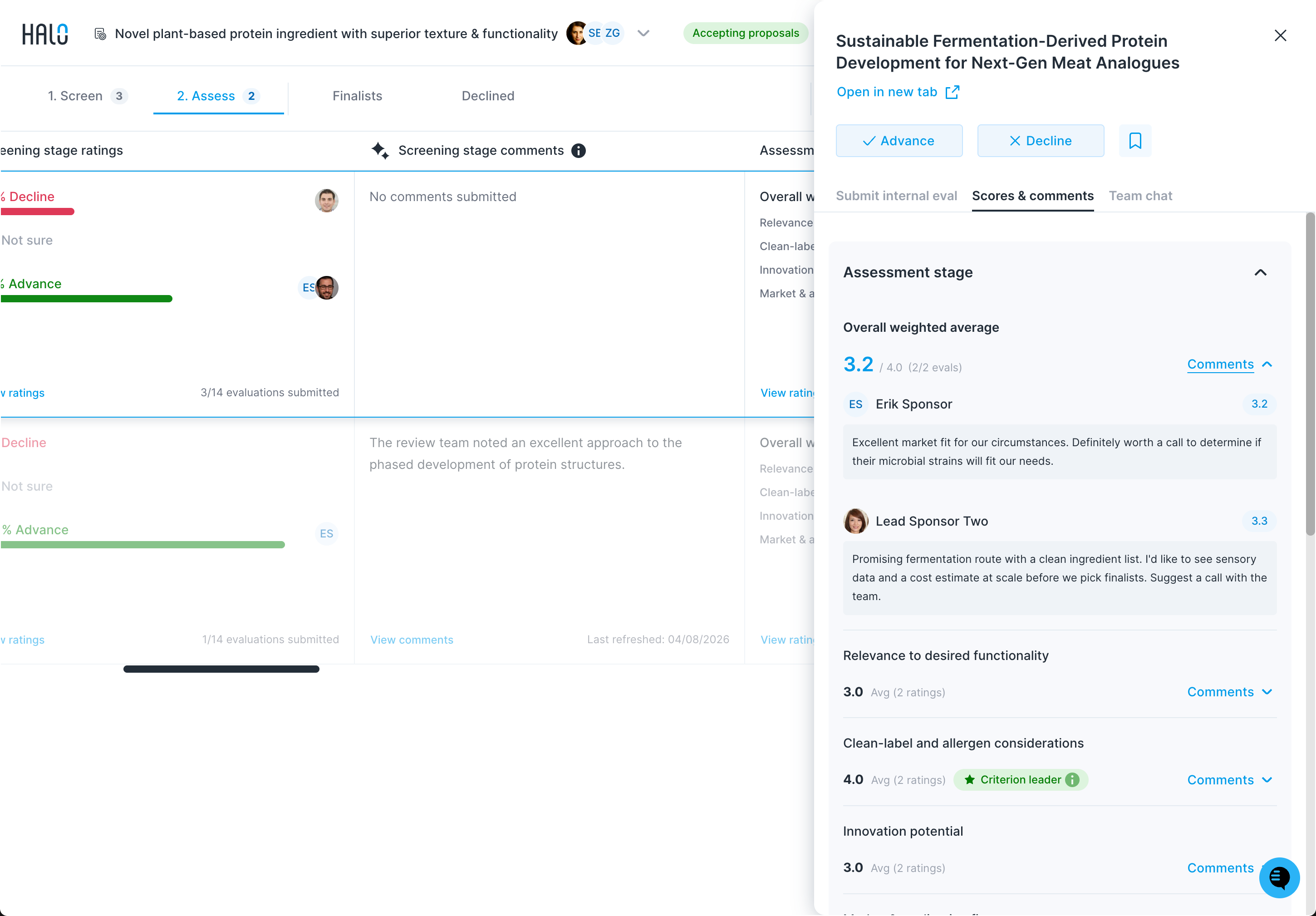Viewport: 1316px width, 916px height.
Task: Click the Accepting proposals status badge
Action: pos(745,33)
